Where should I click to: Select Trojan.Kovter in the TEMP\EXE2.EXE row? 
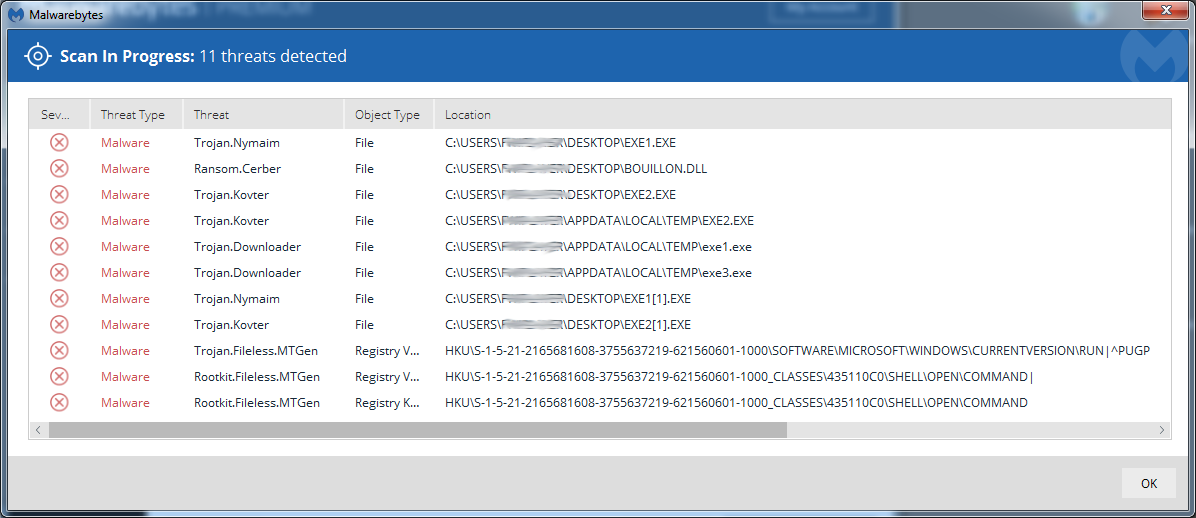tap(231, 220)
